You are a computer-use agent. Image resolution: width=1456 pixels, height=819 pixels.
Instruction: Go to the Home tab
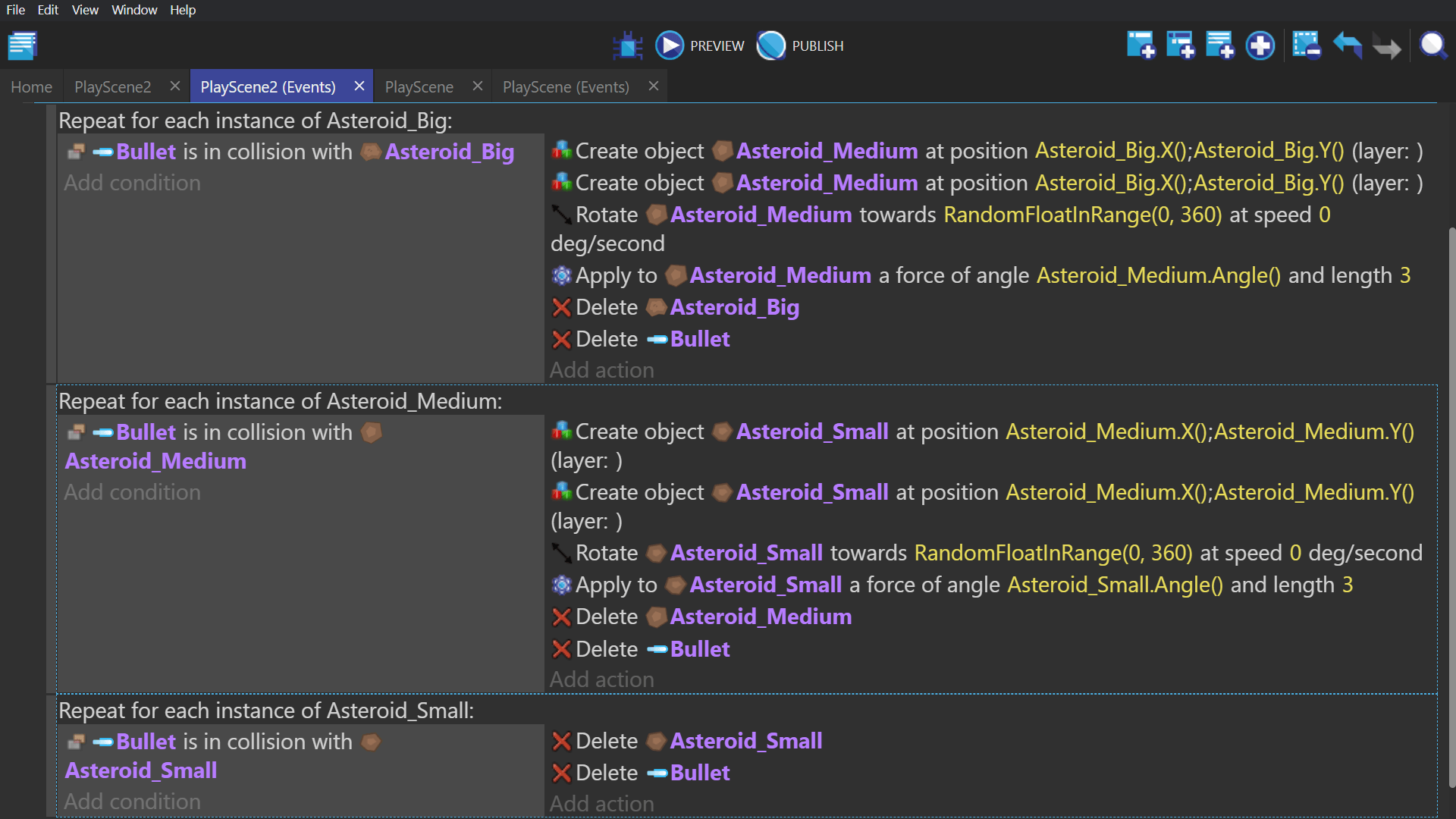(31, 87)
